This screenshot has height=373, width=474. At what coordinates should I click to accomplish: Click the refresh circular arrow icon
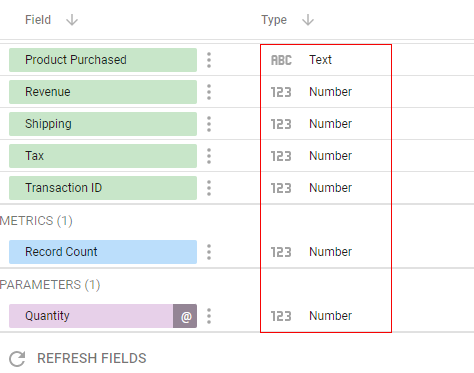pos(17,359)
